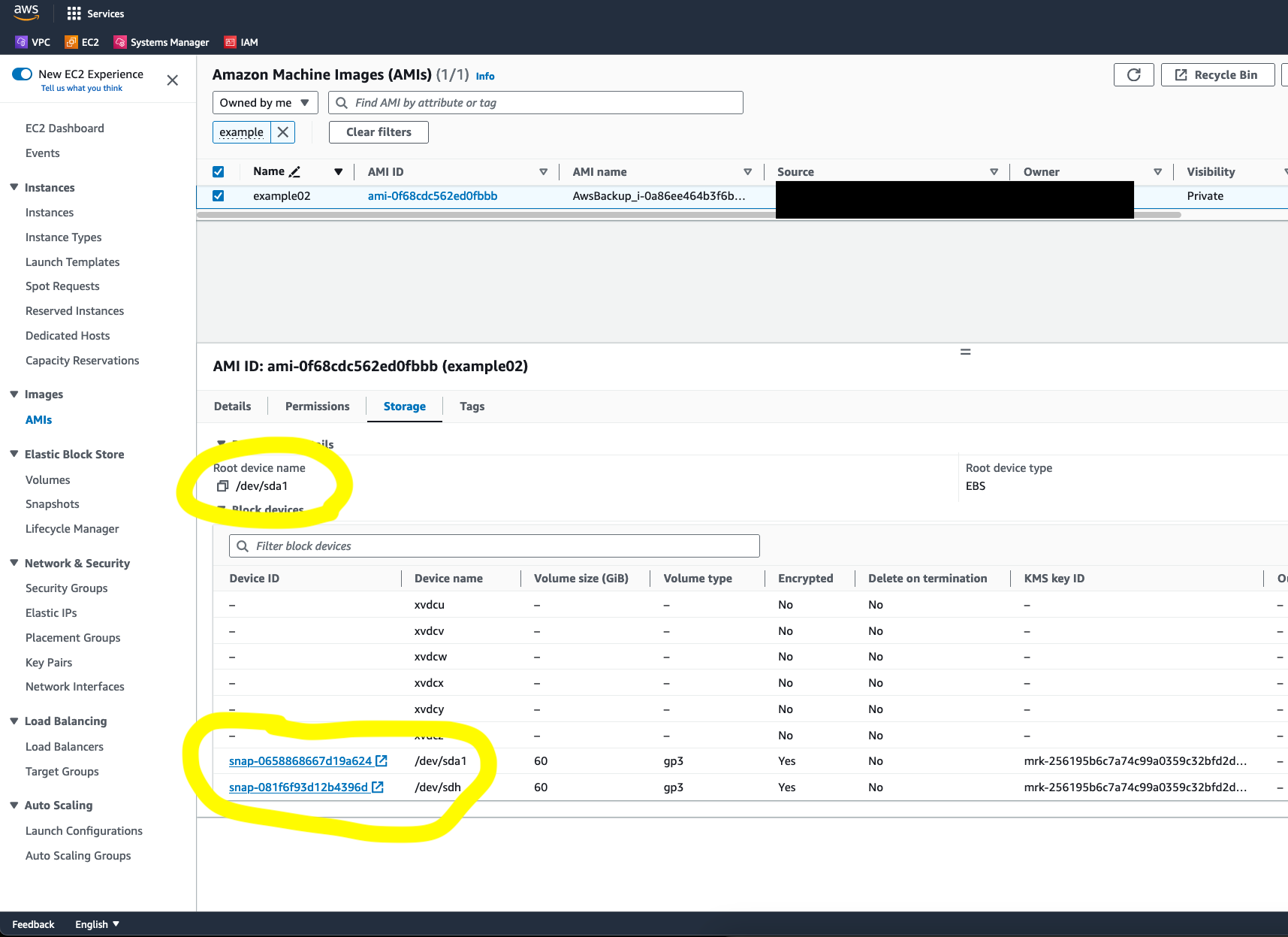Collapse the Load Balancing section
This screenshot has height=937, width=1288.
click(x=14, y=721)
